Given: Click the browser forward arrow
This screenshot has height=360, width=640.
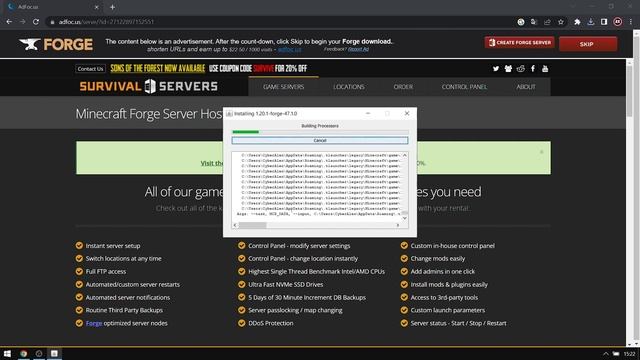Looking at the screenshot, I should [x=22, y=22].
